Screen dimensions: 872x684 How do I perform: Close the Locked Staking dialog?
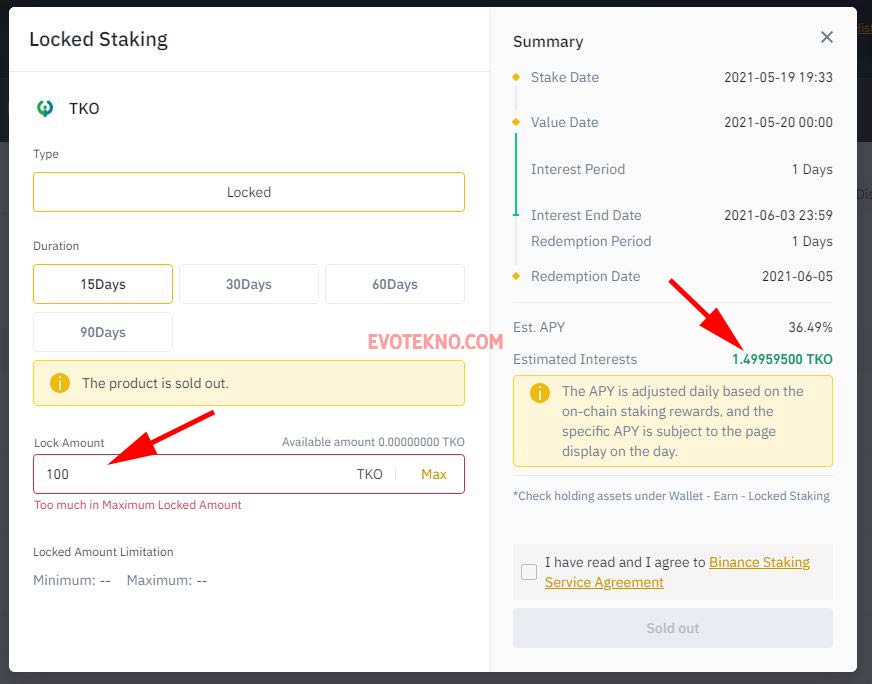click(x=826, y=37)
